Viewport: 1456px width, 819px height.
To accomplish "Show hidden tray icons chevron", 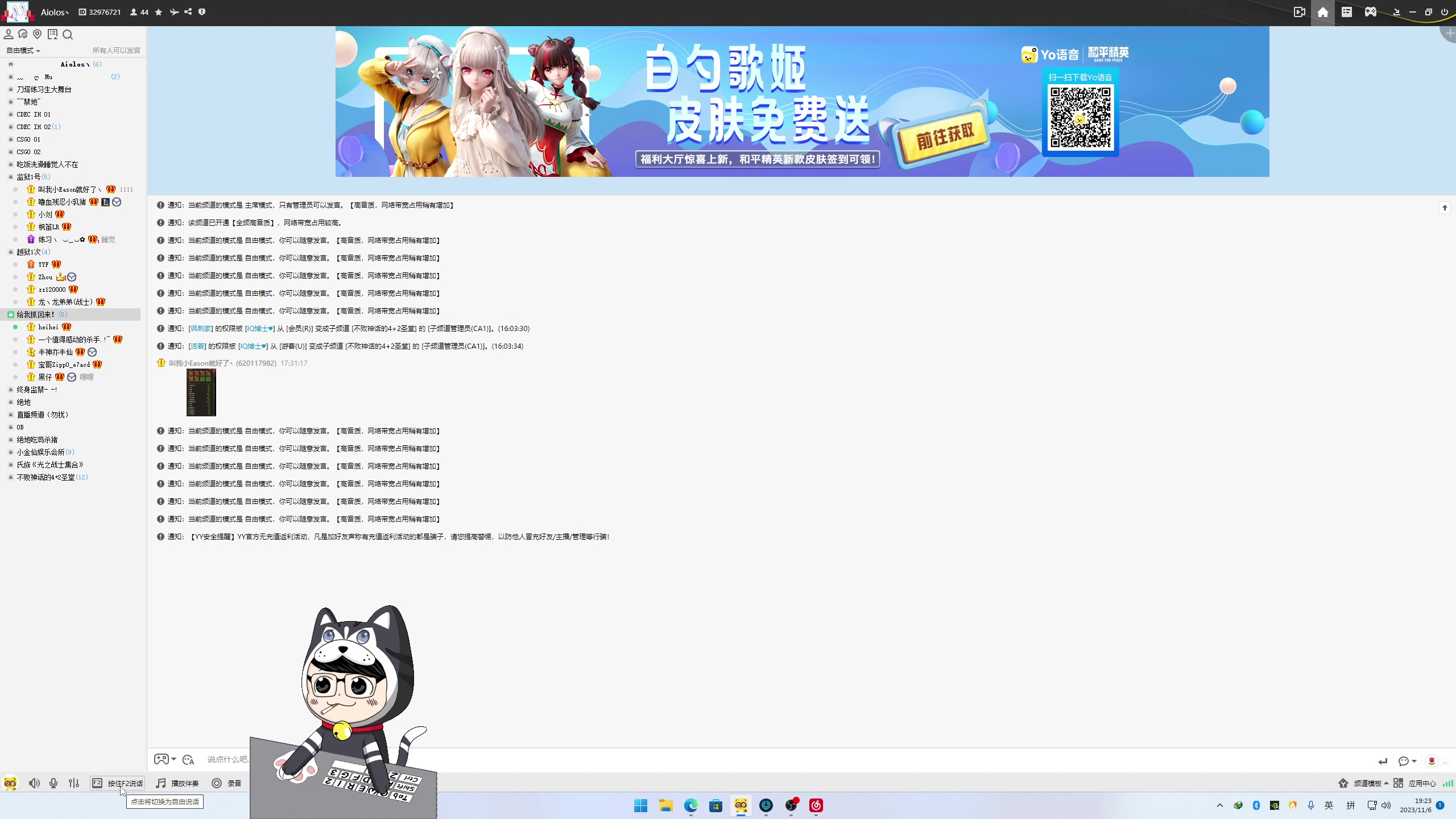I will (x=1219, y=805).
